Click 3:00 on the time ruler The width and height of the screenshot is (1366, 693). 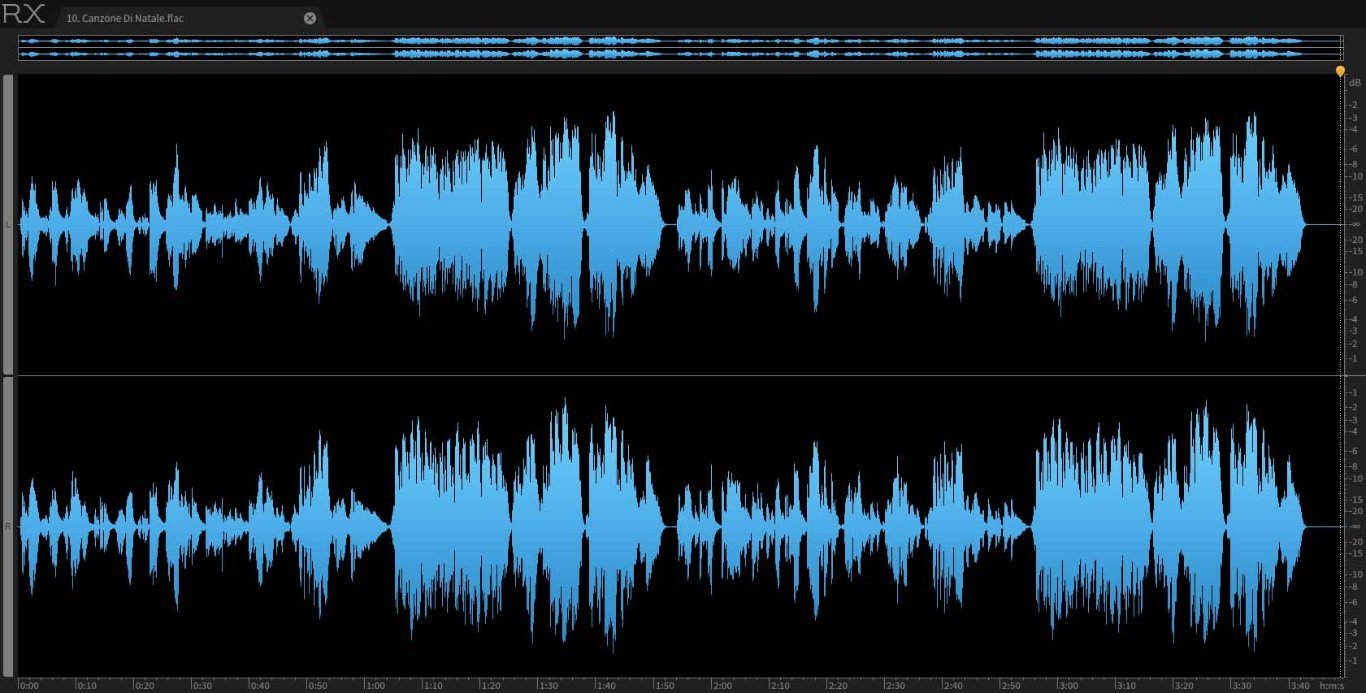click(x=1067, y=685)
